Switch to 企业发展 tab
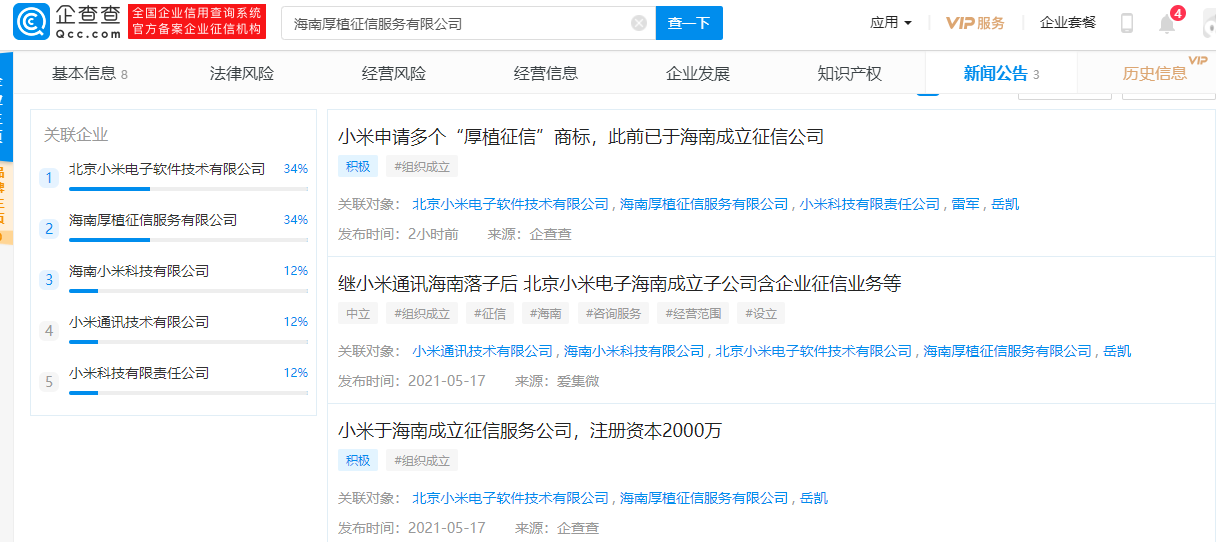The width and height of the screenshot is (1216, 542). point(698,73)
